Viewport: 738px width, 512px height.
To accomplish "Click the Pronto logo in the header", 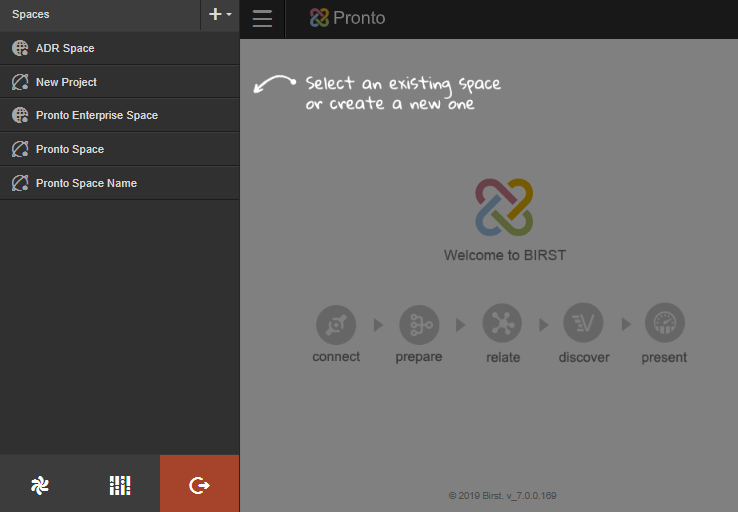I will [347, 18].
